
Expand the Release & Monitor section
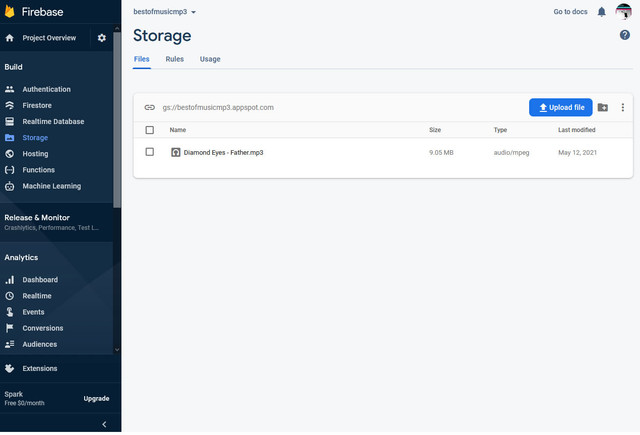[56, 222]
